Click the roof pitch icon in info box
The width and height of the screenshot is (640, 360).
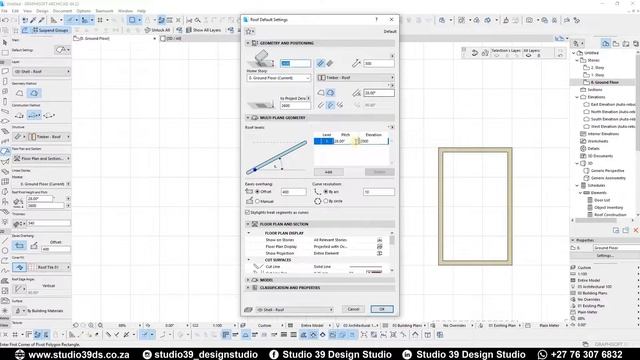[x=18, y=201]
